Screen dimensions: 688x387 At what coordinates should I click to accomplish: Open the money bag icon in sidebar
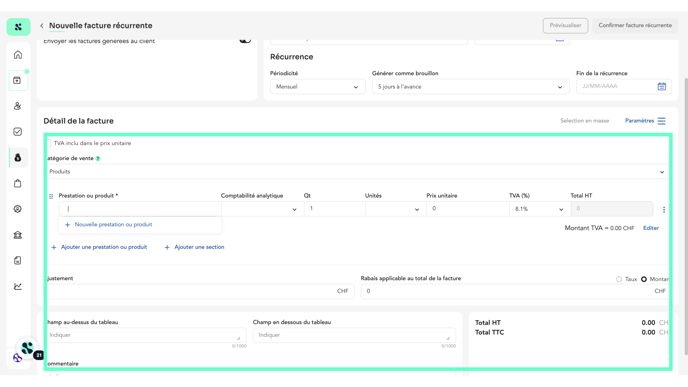pos(18,158)
